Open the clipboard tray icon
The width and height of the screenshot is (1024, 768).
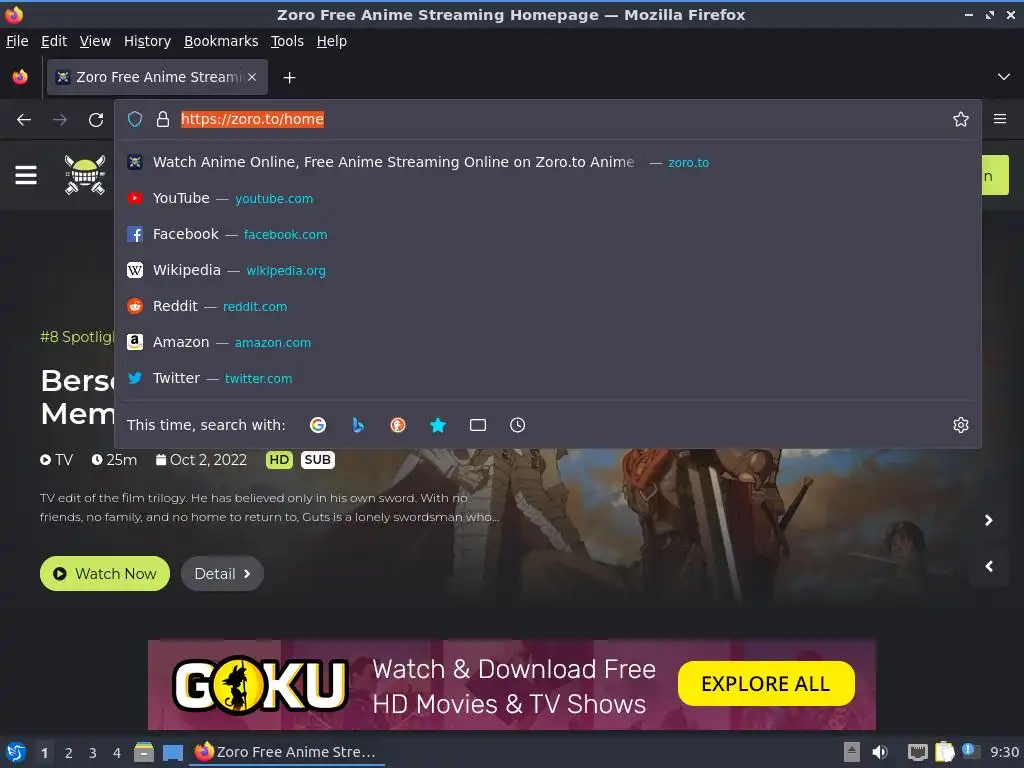(945, 752)
